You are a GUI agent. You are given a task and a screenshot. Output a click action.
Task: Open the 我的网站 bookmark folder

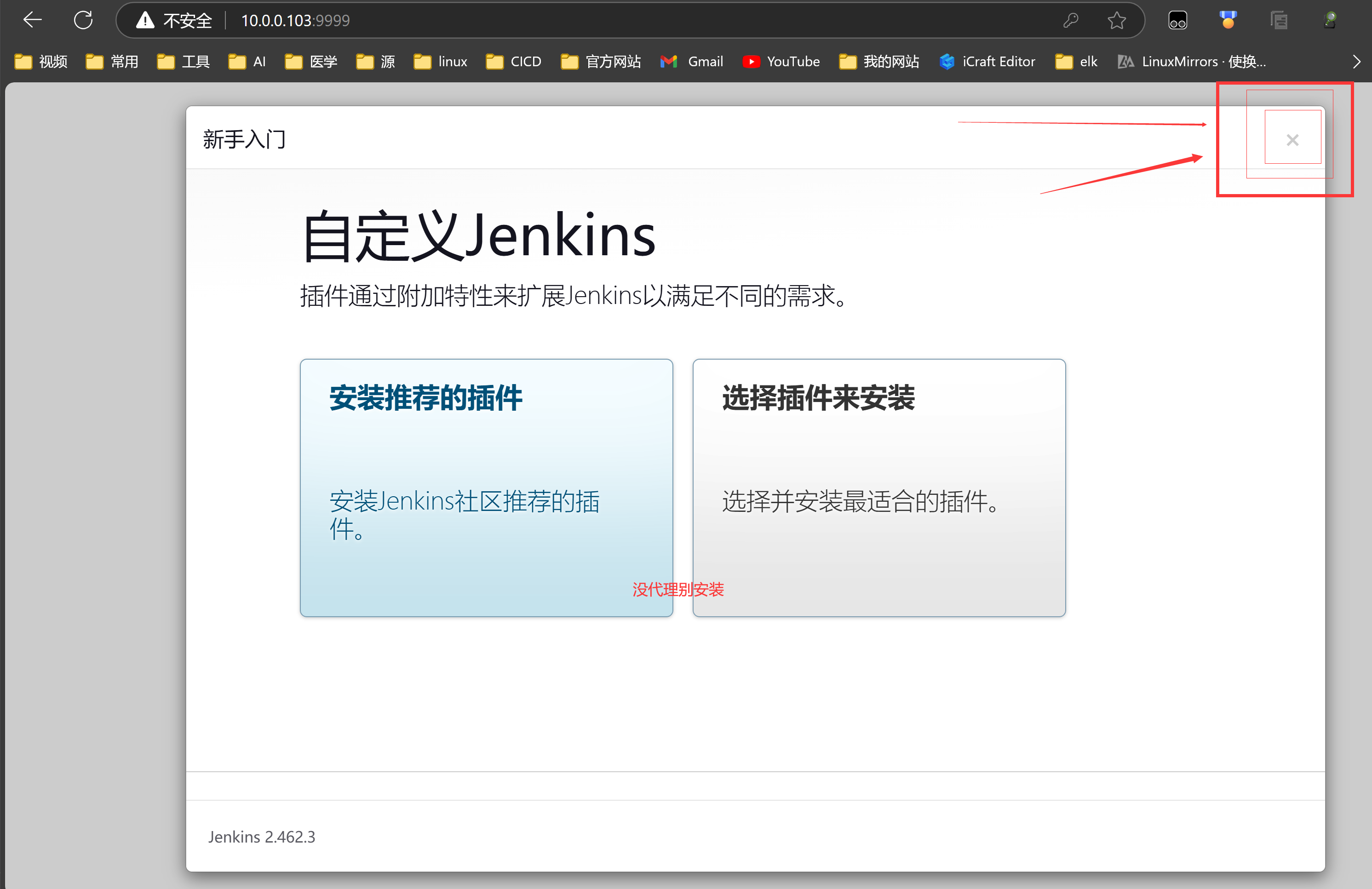coord(879,62)
